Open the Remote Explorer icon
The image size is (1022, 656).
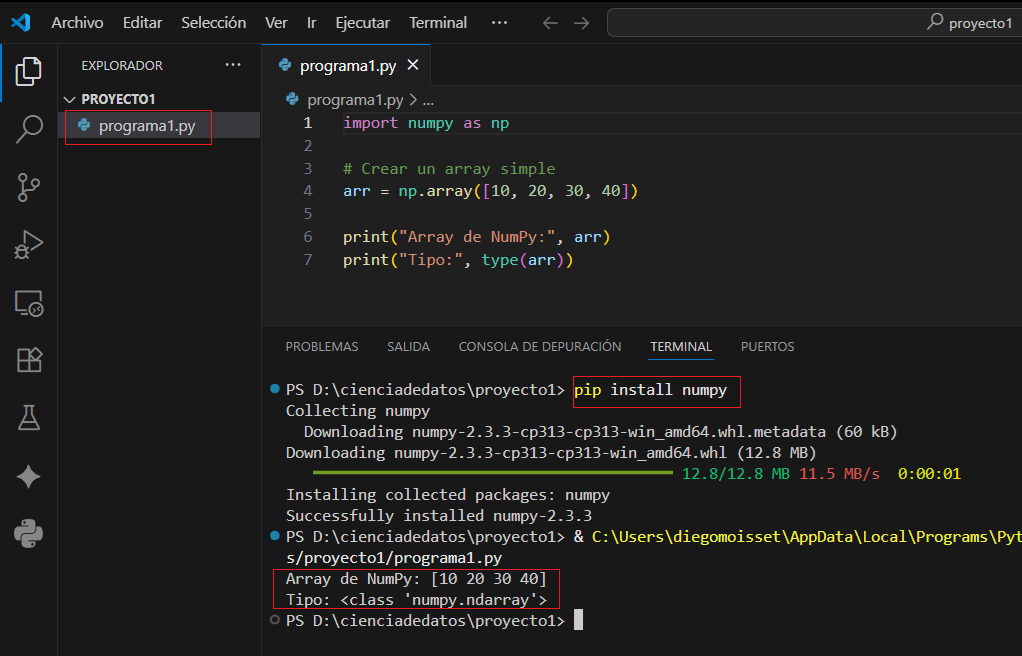click(29, 303)
